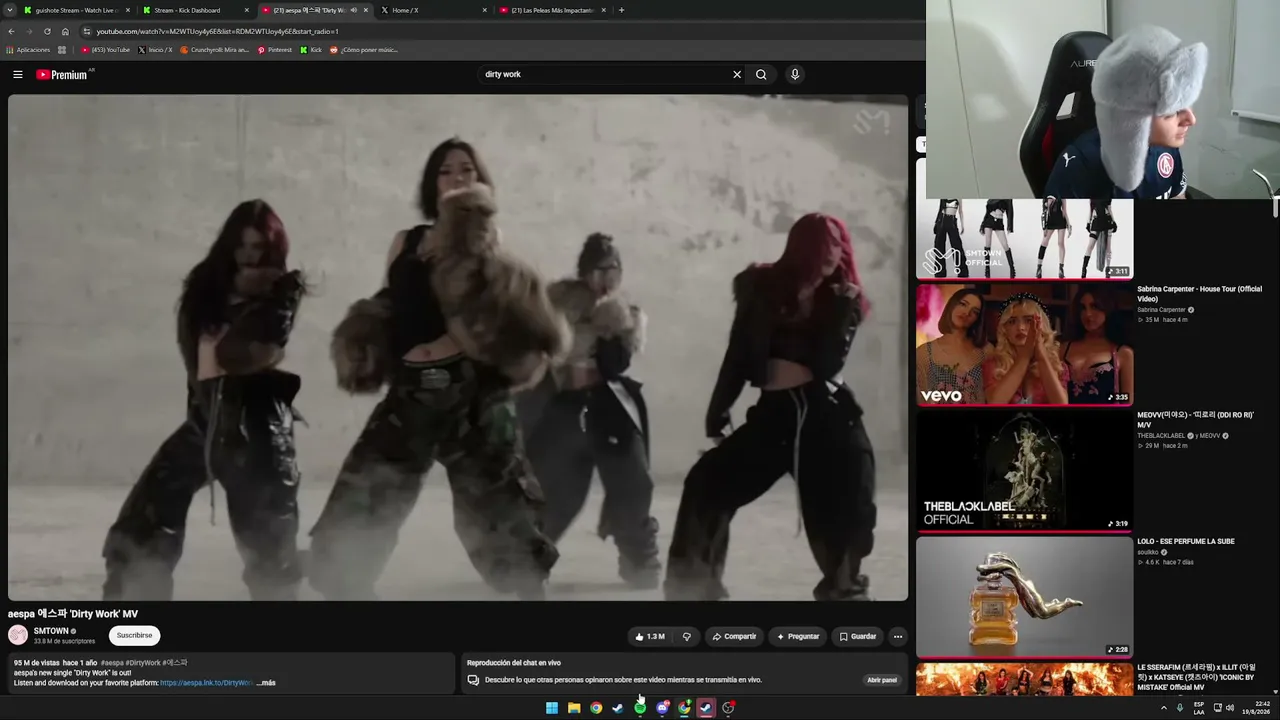Open the #aespa hashtag
Viewport: 1280px width, 720px height.
(x=112, y=663)
